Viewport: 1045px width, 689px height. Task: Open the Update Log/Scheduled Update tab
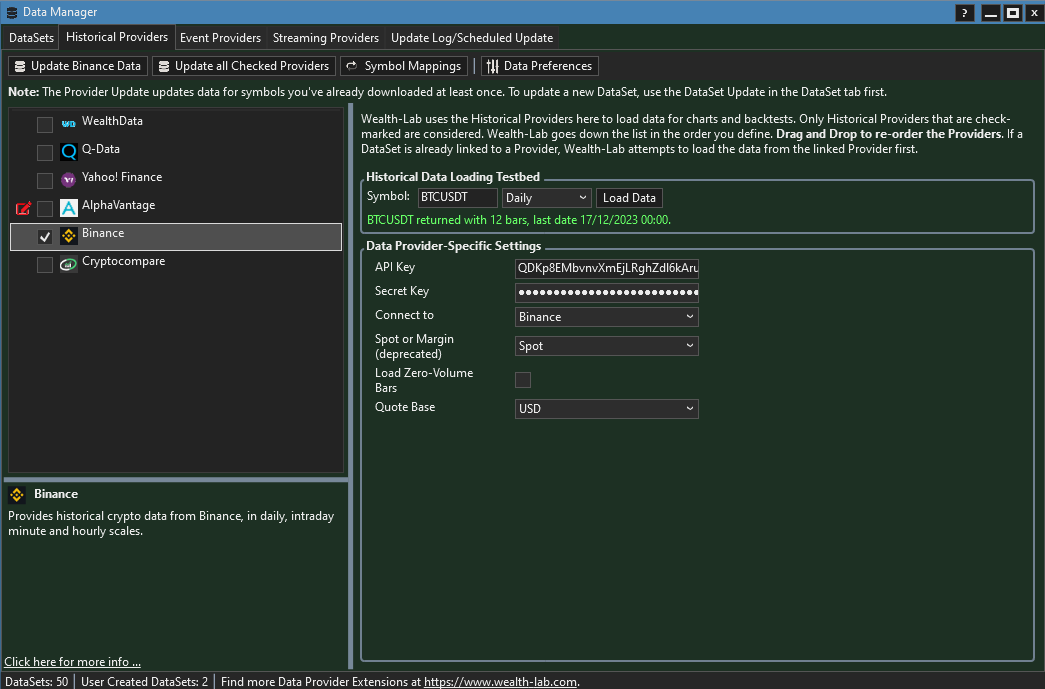click(x=472, y=38)
